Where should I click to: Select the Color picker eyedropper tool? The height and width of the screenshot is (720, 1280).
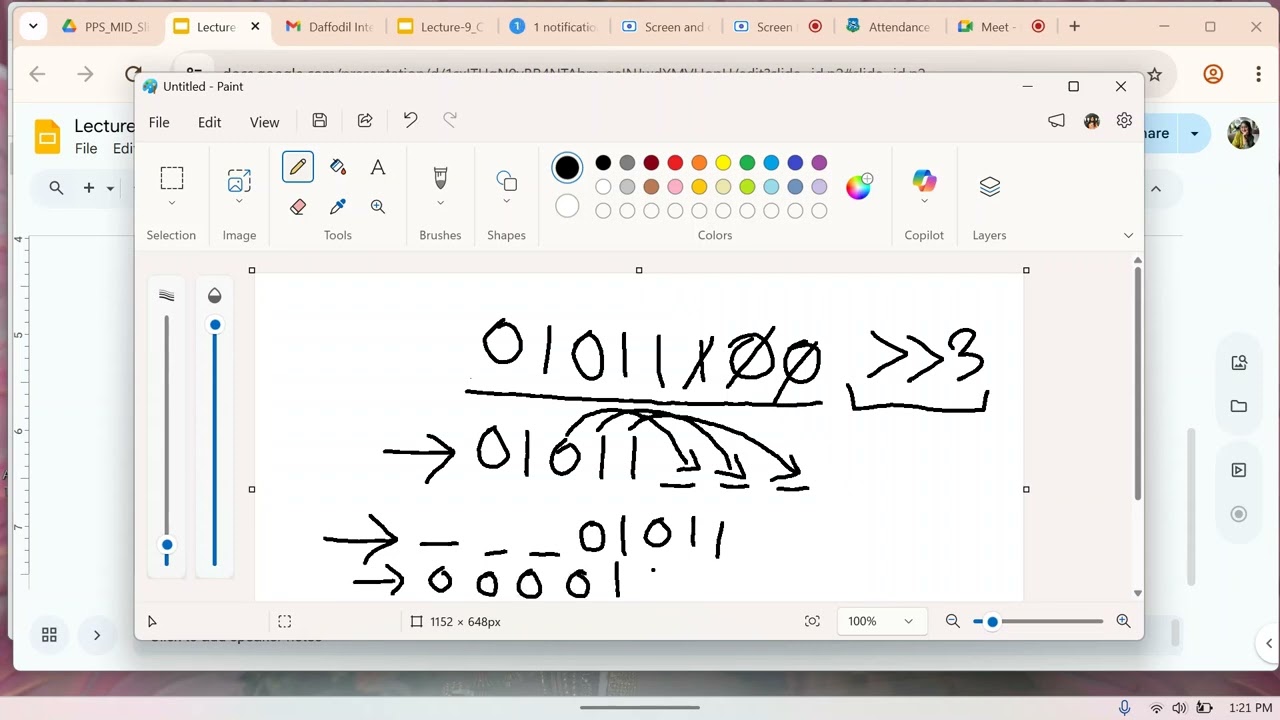tap(338, 207)
